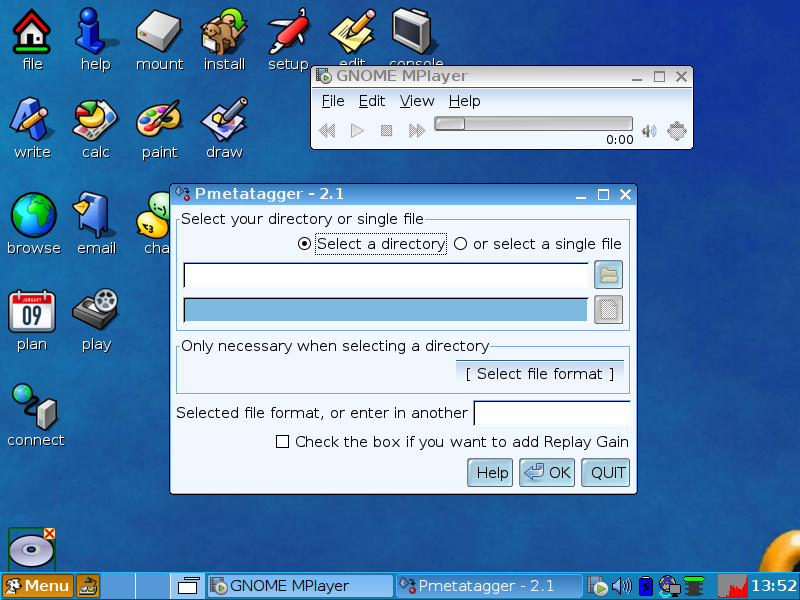
Task: Open Help menu in GNOME MPlayer
Action: point(464,101)
